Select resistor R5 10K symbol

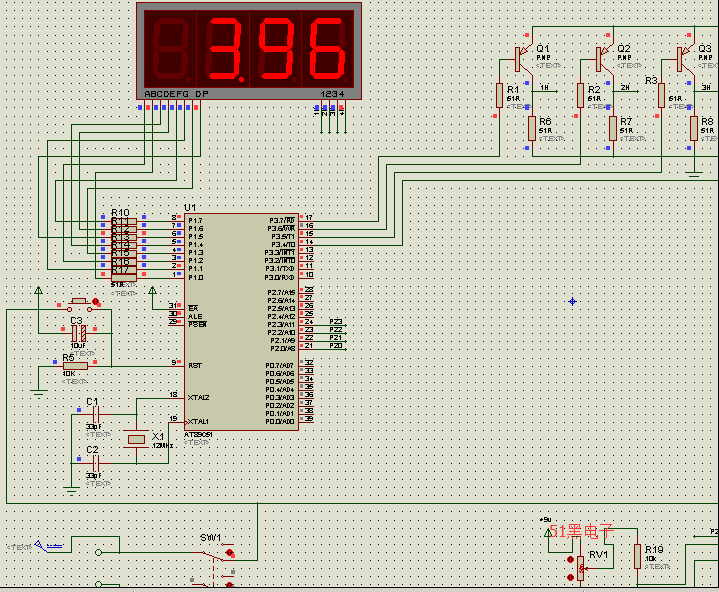[x=75, y=366]
